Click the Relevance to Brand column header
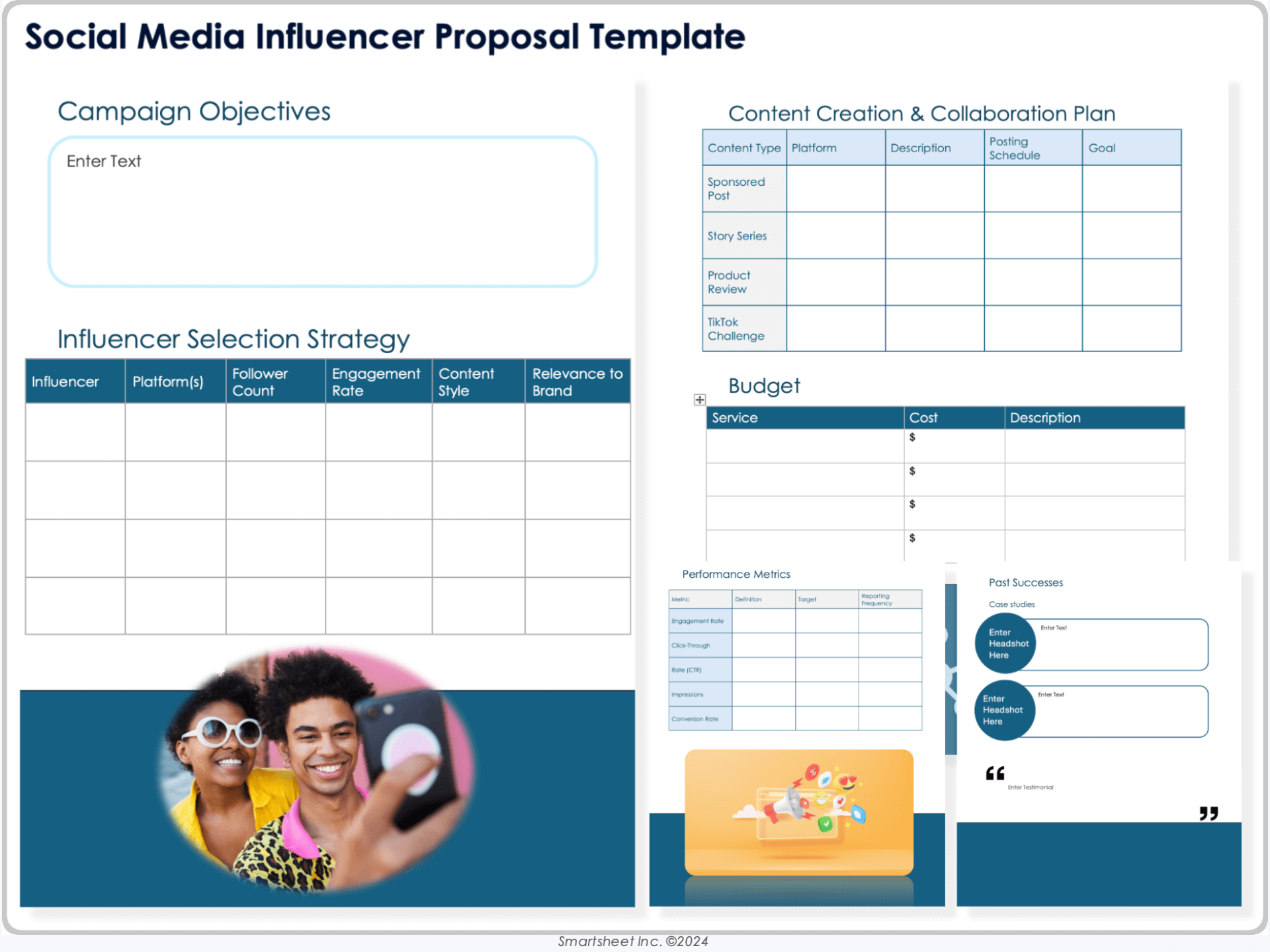The width and height of the screenshot is (1270, 952). [577, 381]
